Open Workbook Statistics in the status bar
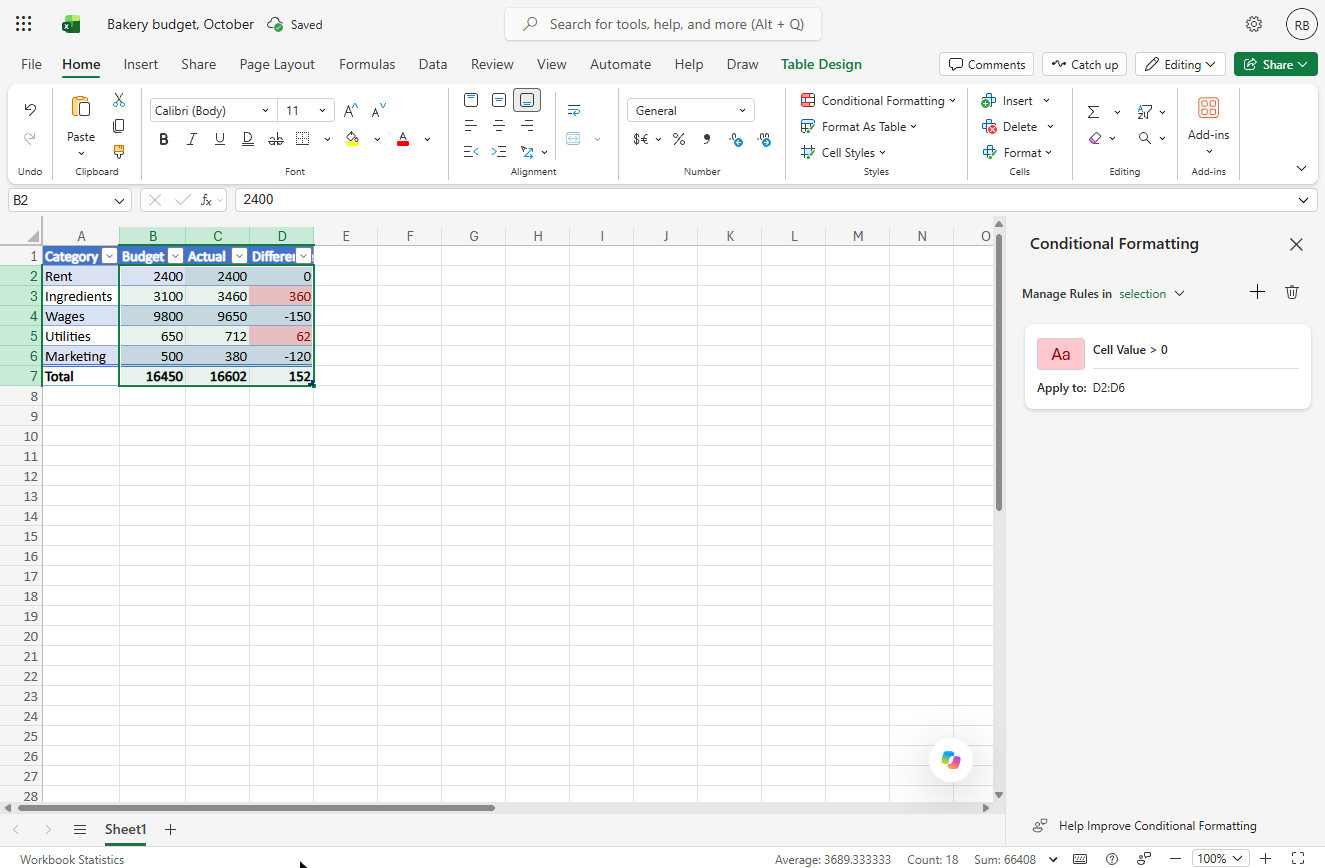1325x868 pixels. (x=72, y=859)
